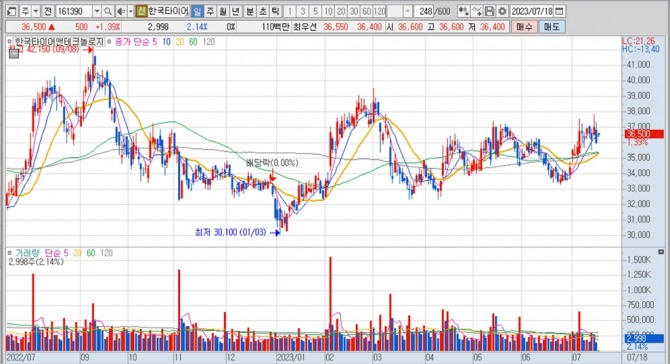Click the small square before 거래량

point(10,253)
